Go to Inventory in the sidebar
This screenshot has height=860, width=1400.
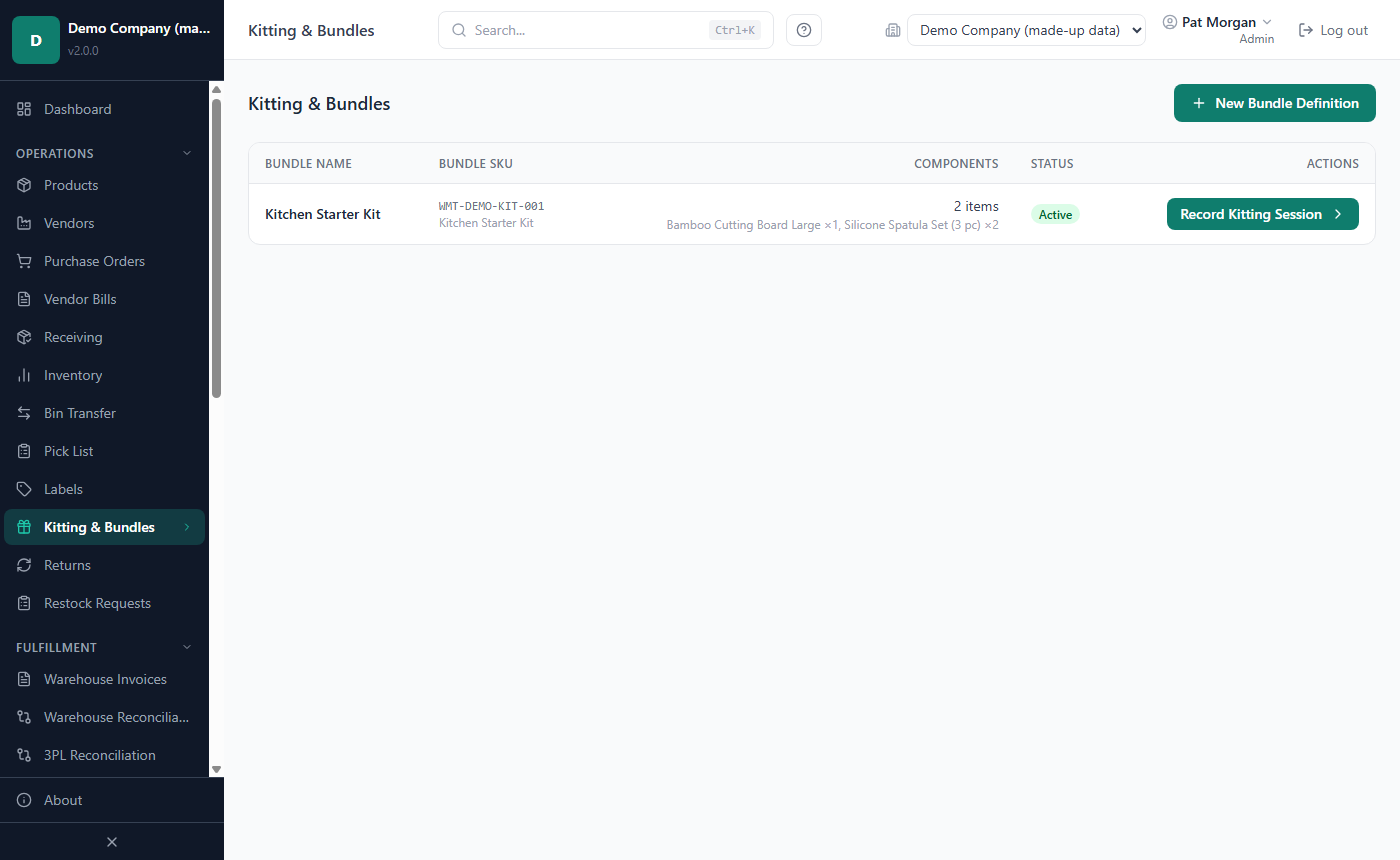click(x=104, y=375)
